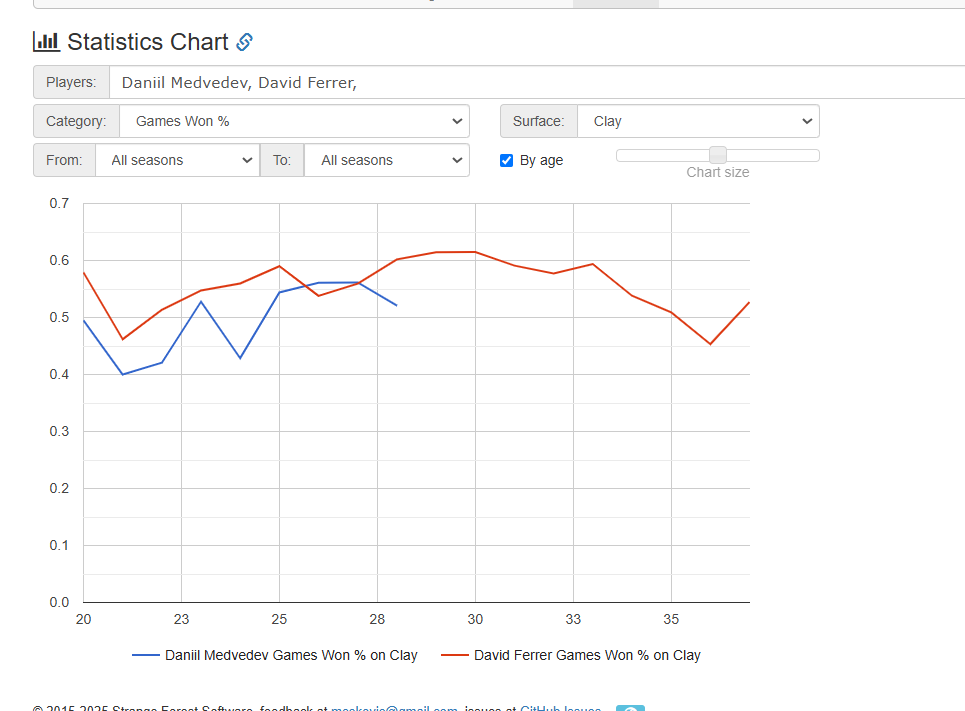
Task: Click the By age label text
Action: (542, 161)
